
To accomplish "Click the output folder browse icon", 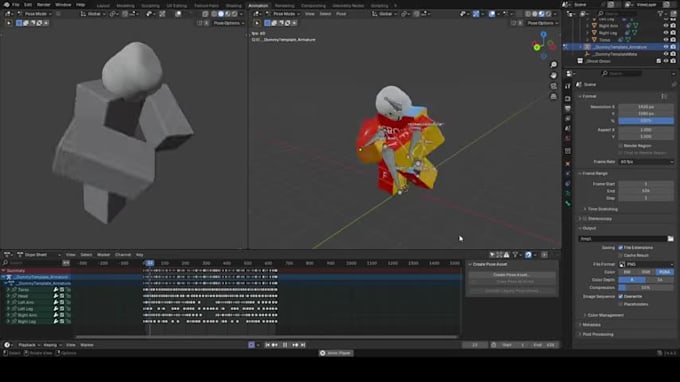I will point(670,238).
